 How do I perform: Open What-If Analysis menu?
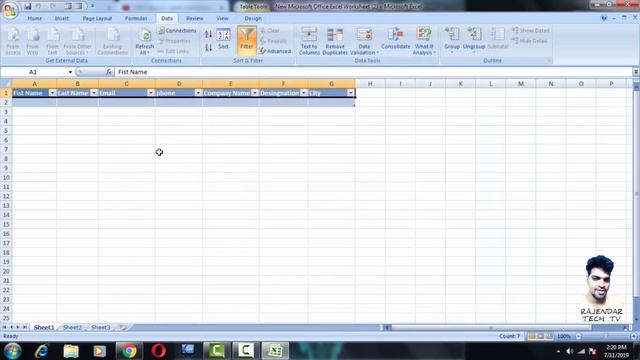[x=424, y=42]
